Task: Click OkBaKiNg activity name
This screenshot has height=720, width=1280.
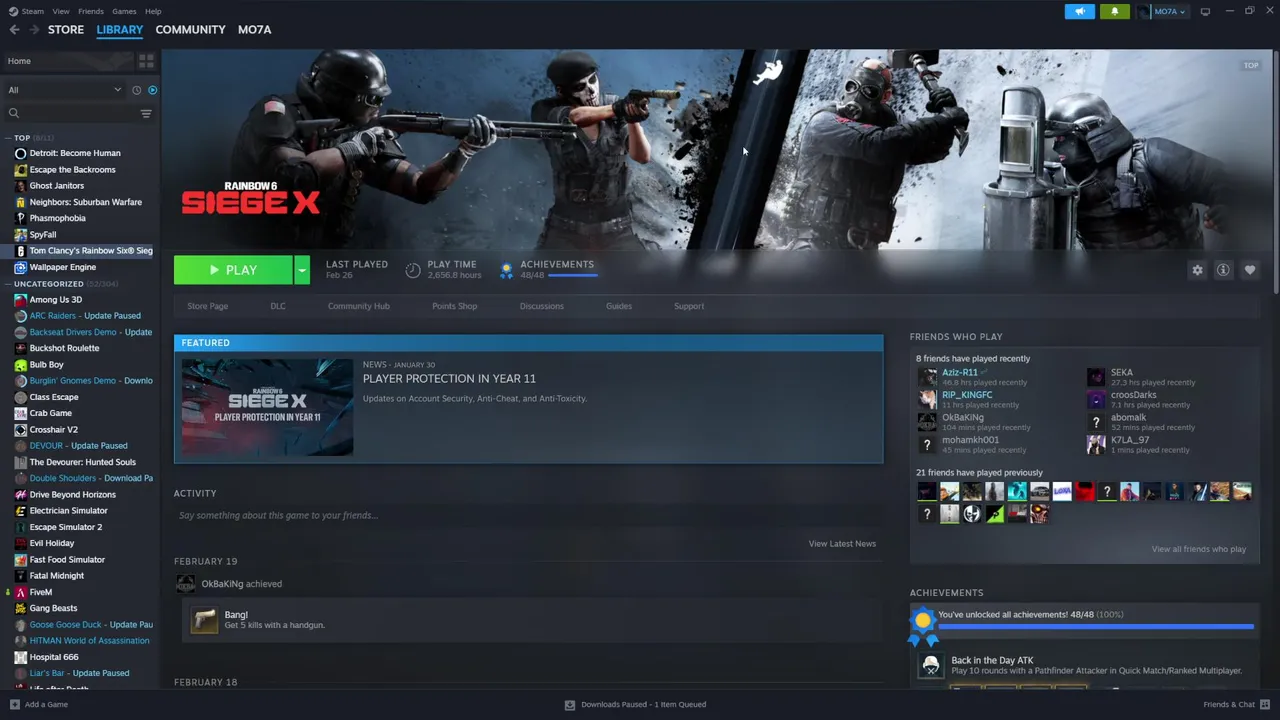Action: coord(222,584)
